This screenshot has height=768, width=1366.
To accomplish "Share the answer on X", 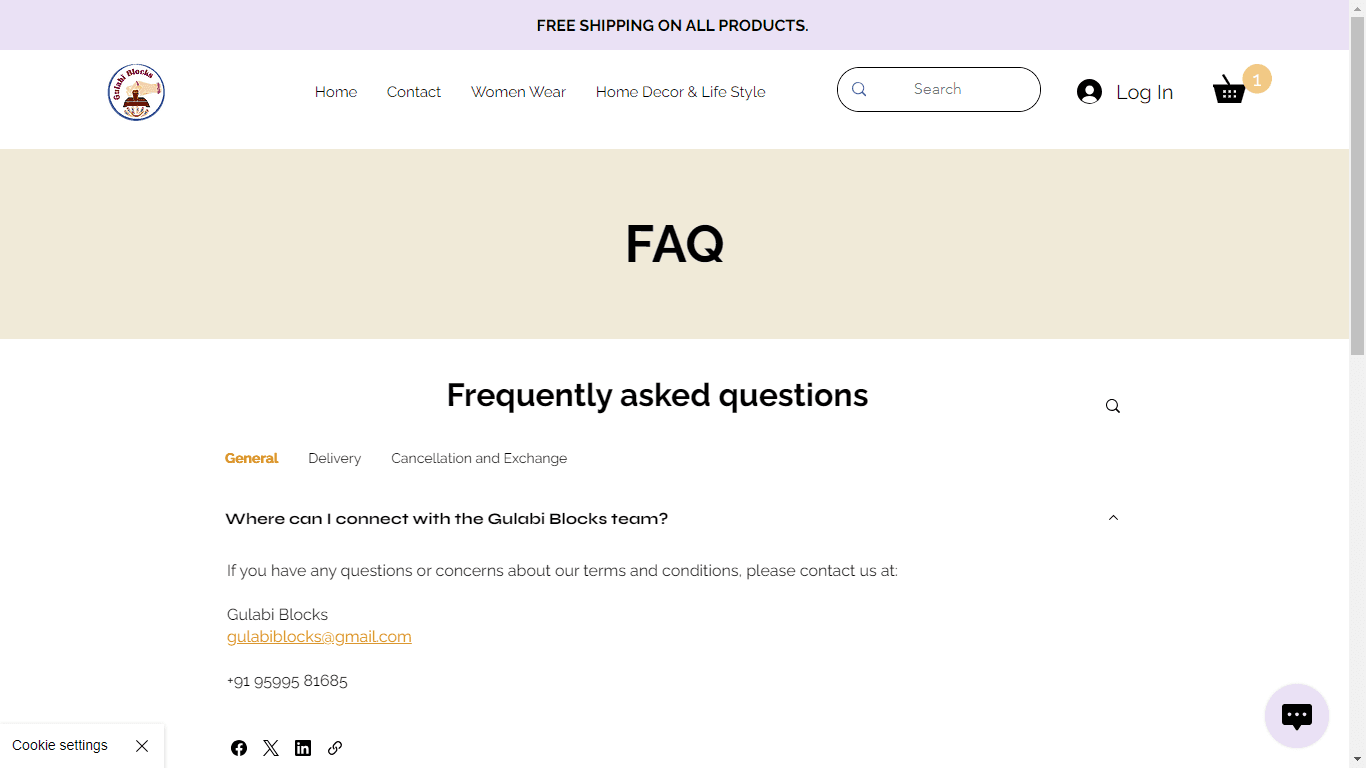I will pyautogui.click(x=271, y=748).
